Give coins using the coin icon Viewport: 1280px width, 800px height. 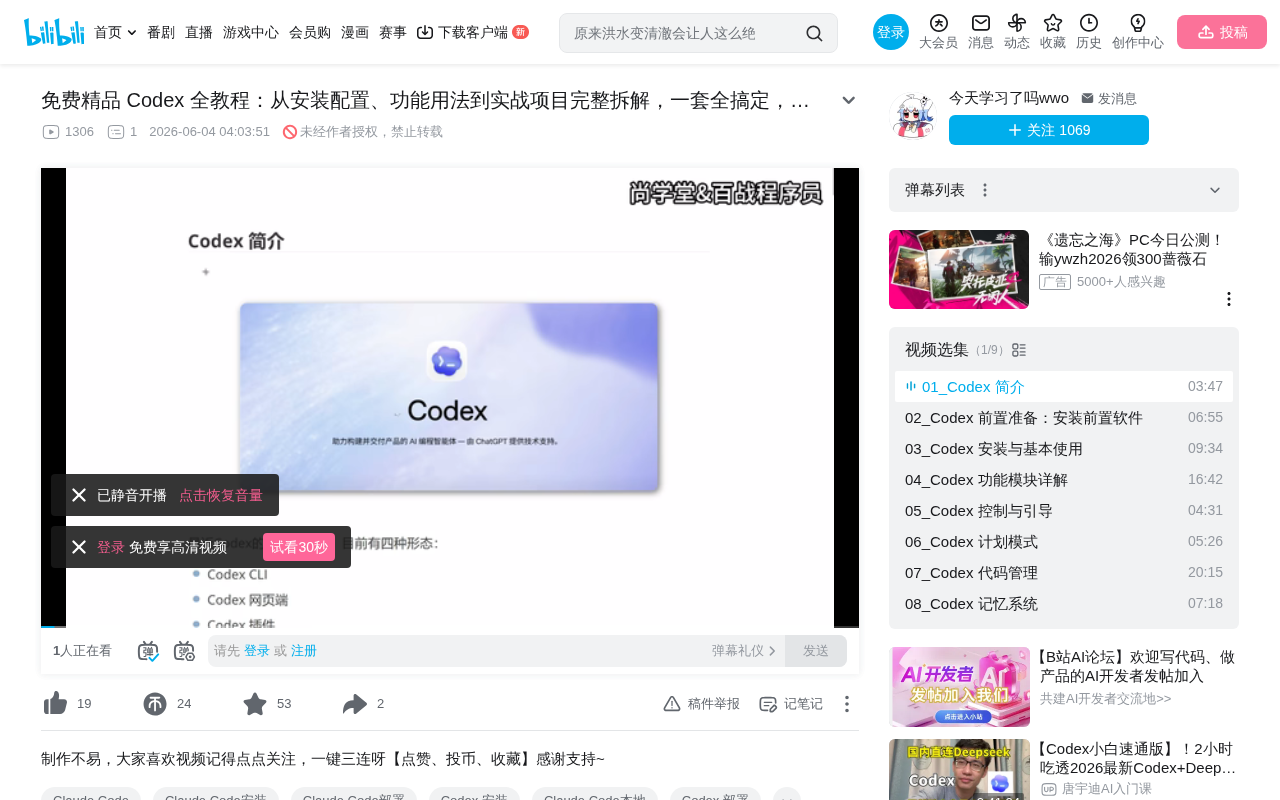(x=155, y=704)
